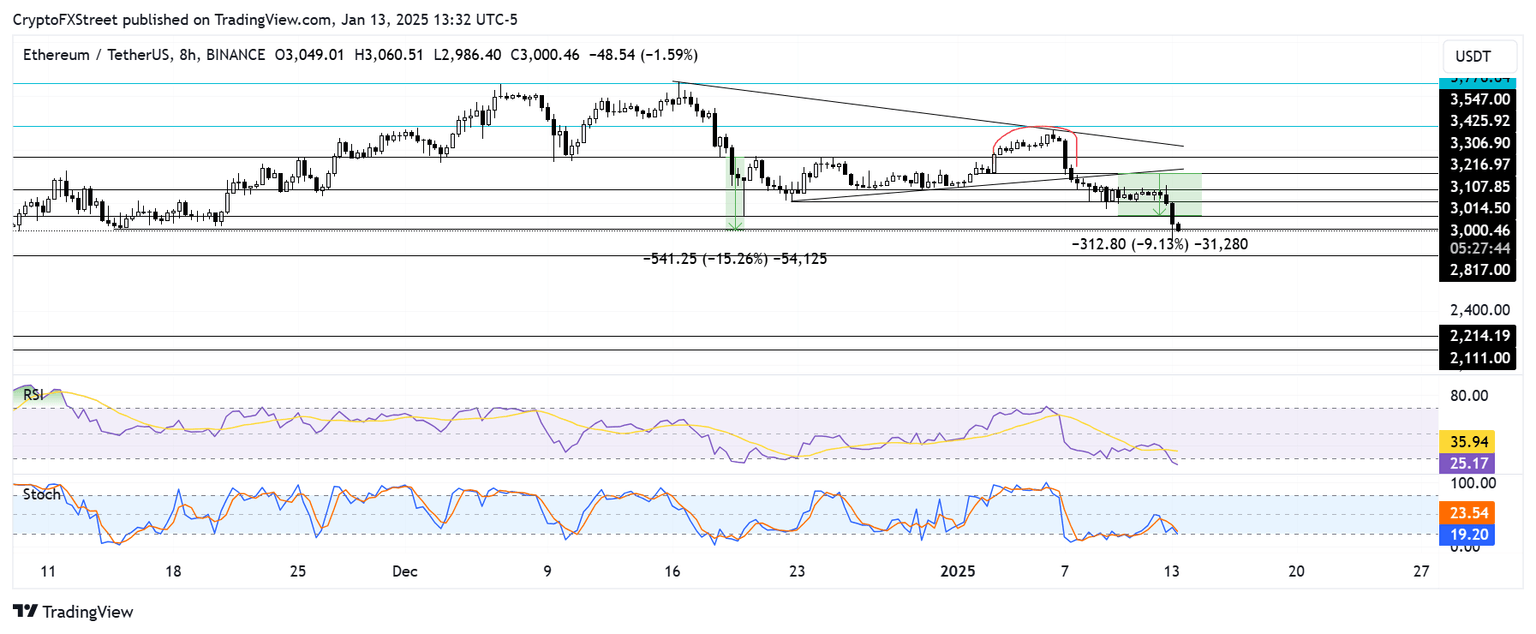Viewport: 1536px width, 634px height.
Task: Click the 27 date on time axis
Action: (x=1421, y=572)
